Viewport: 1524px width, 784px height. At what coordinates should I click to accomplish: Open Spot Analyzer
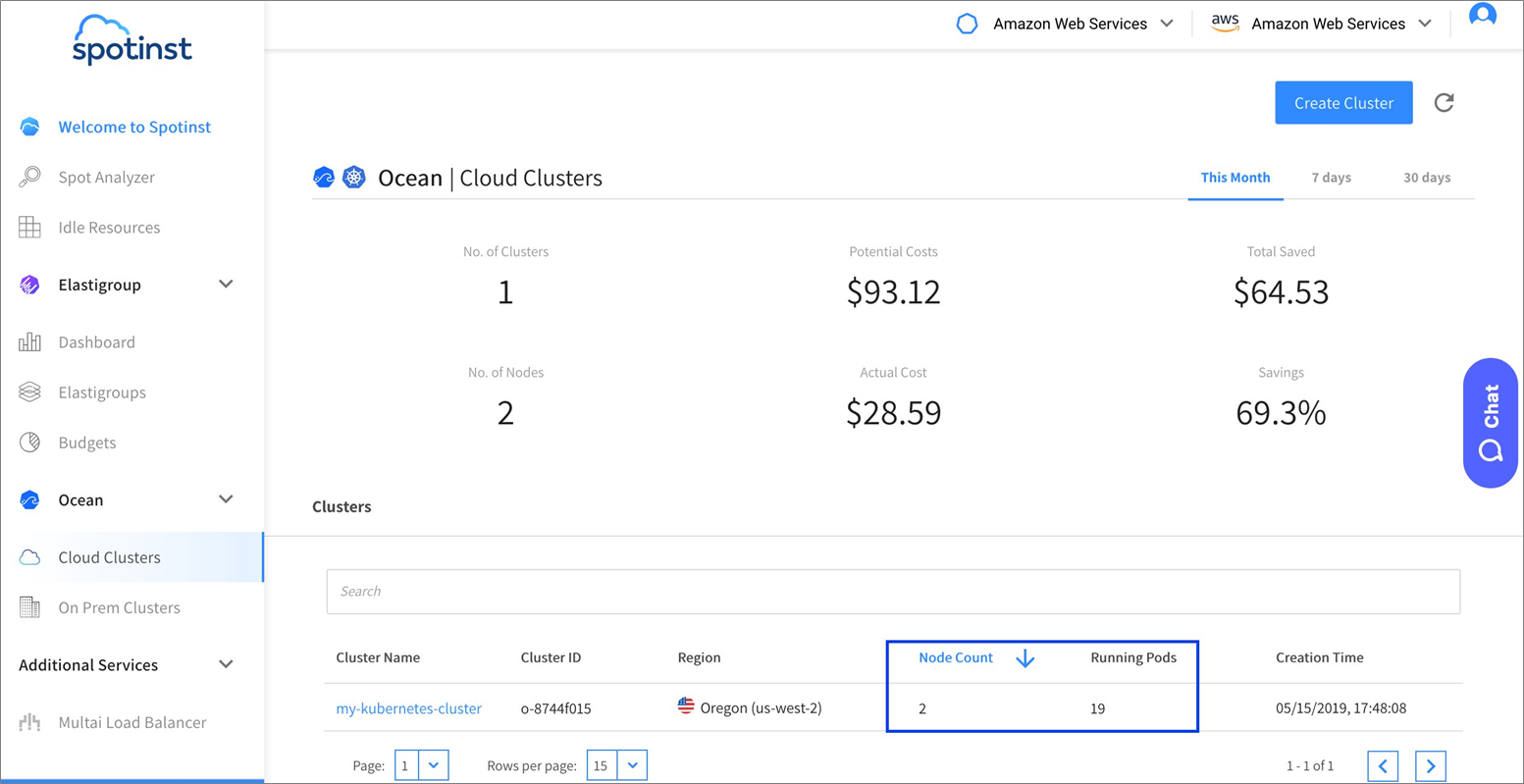(x=107, y=177)
